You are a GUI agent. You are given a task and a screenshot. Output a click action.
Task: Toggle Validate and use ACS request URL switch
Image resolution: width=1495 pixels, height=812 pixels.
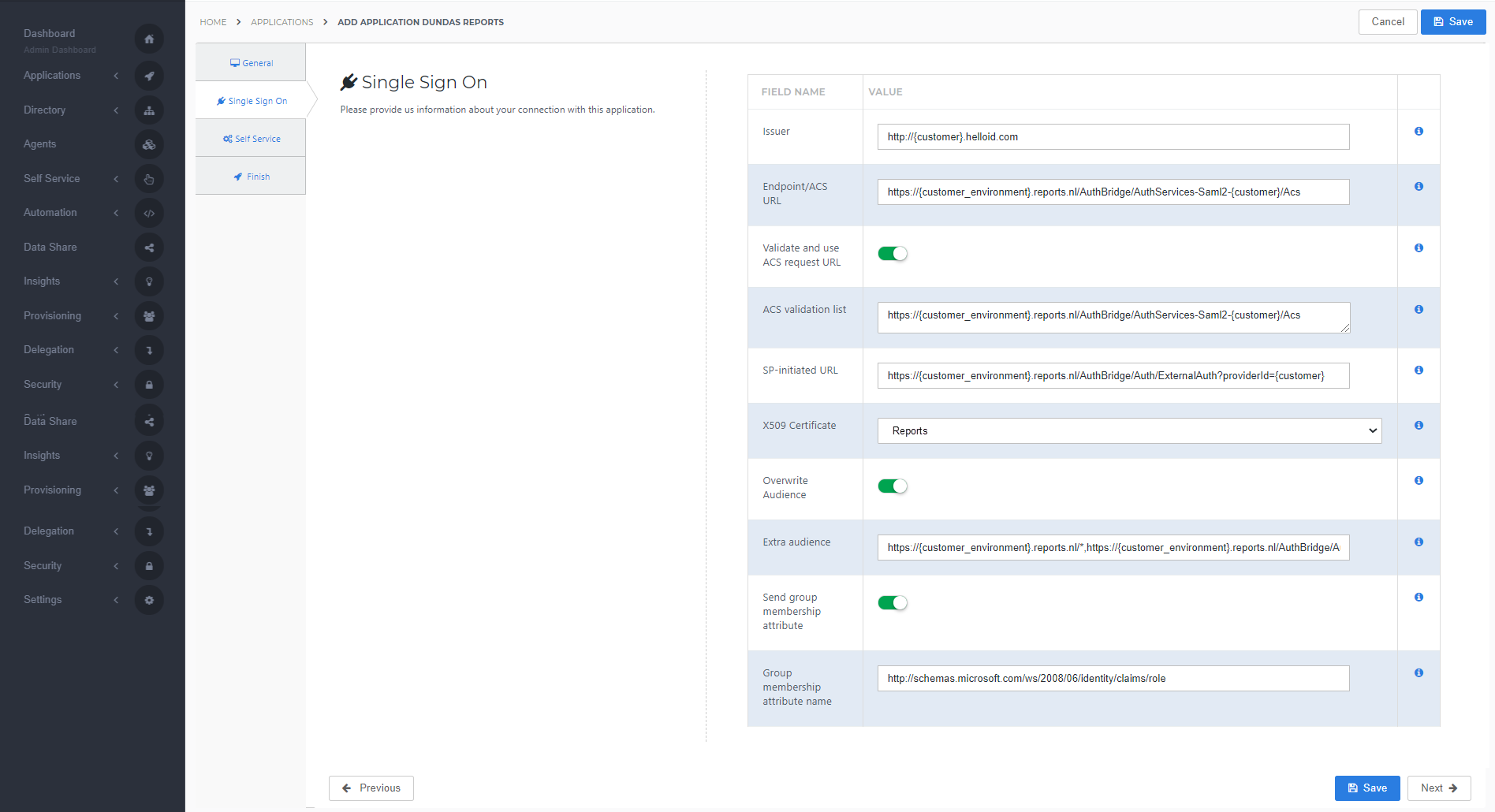(893, 254)
